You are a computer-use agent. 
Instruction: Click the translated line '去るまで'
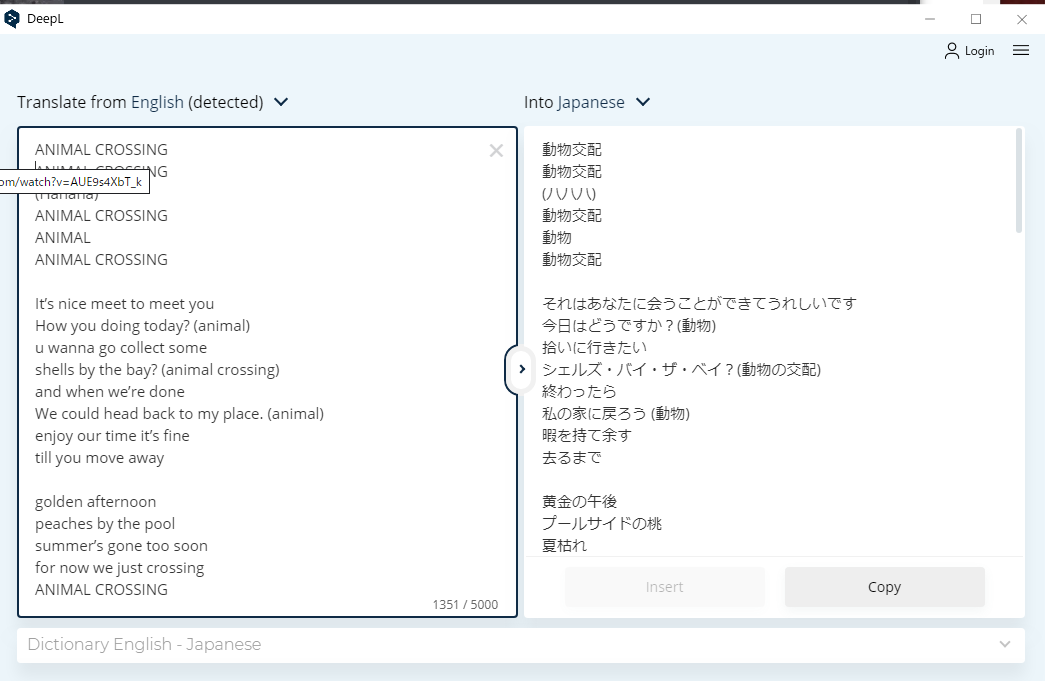pos(572,458)
